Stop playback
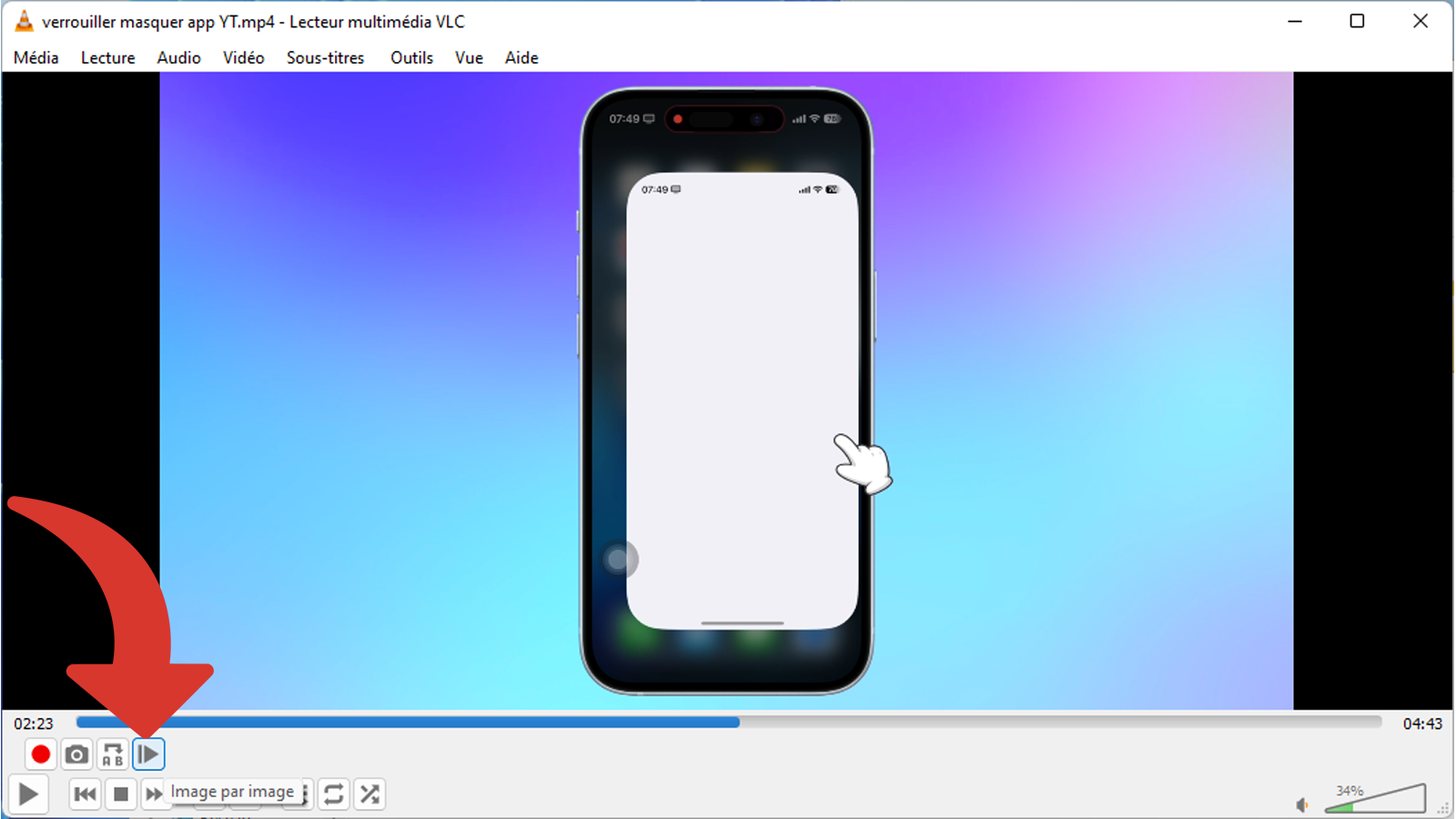Viewport: 1456px width, 819px height. [120, 794]
